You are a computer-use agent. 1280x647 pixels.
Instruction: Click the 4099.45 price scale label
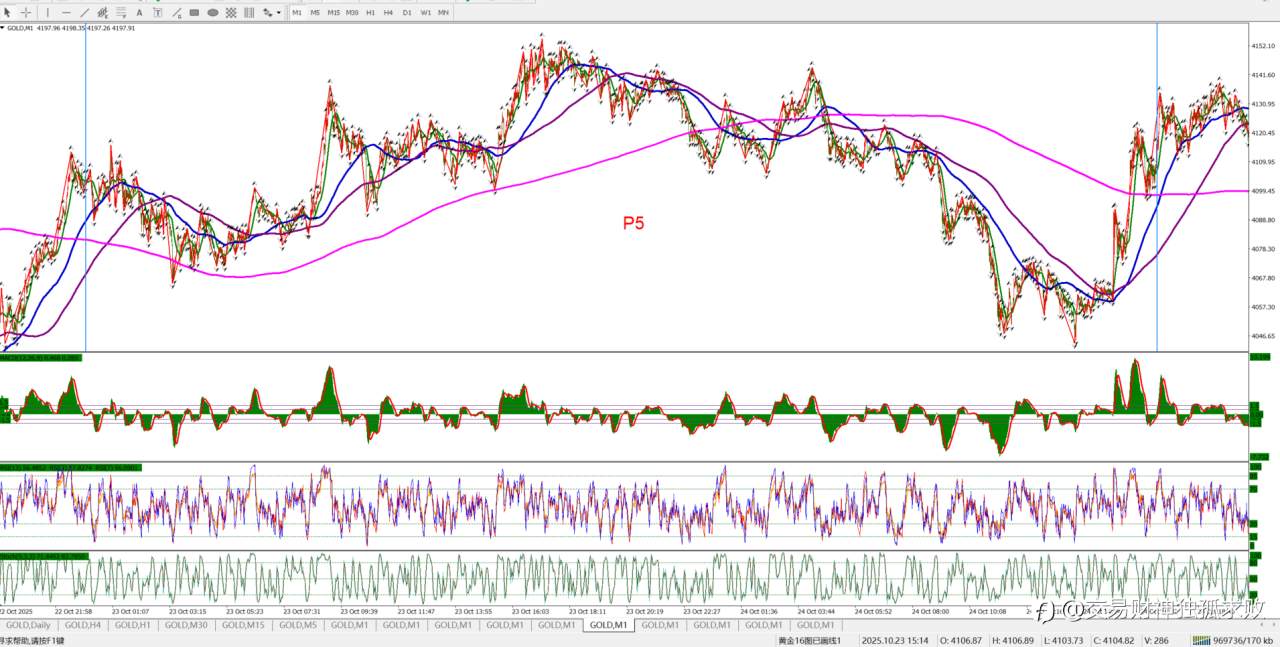(1263, 191)
